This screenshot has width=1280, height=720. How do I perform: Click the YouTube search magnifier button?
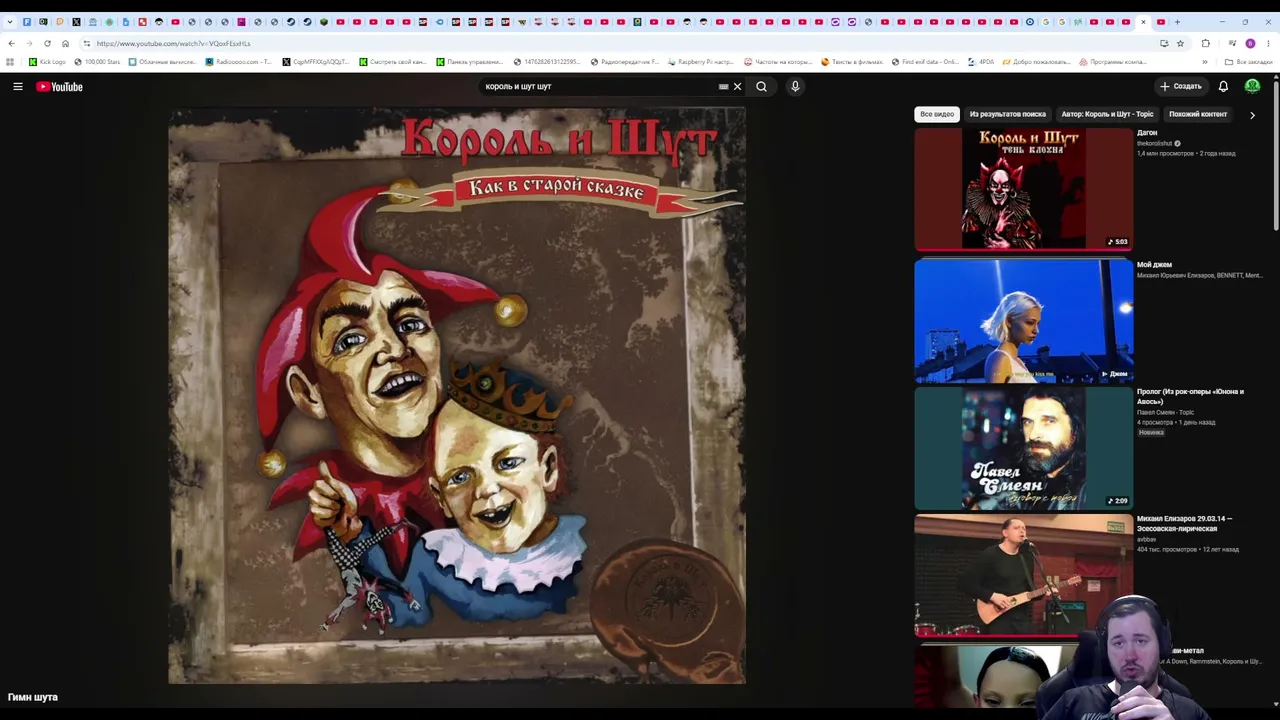762,87
